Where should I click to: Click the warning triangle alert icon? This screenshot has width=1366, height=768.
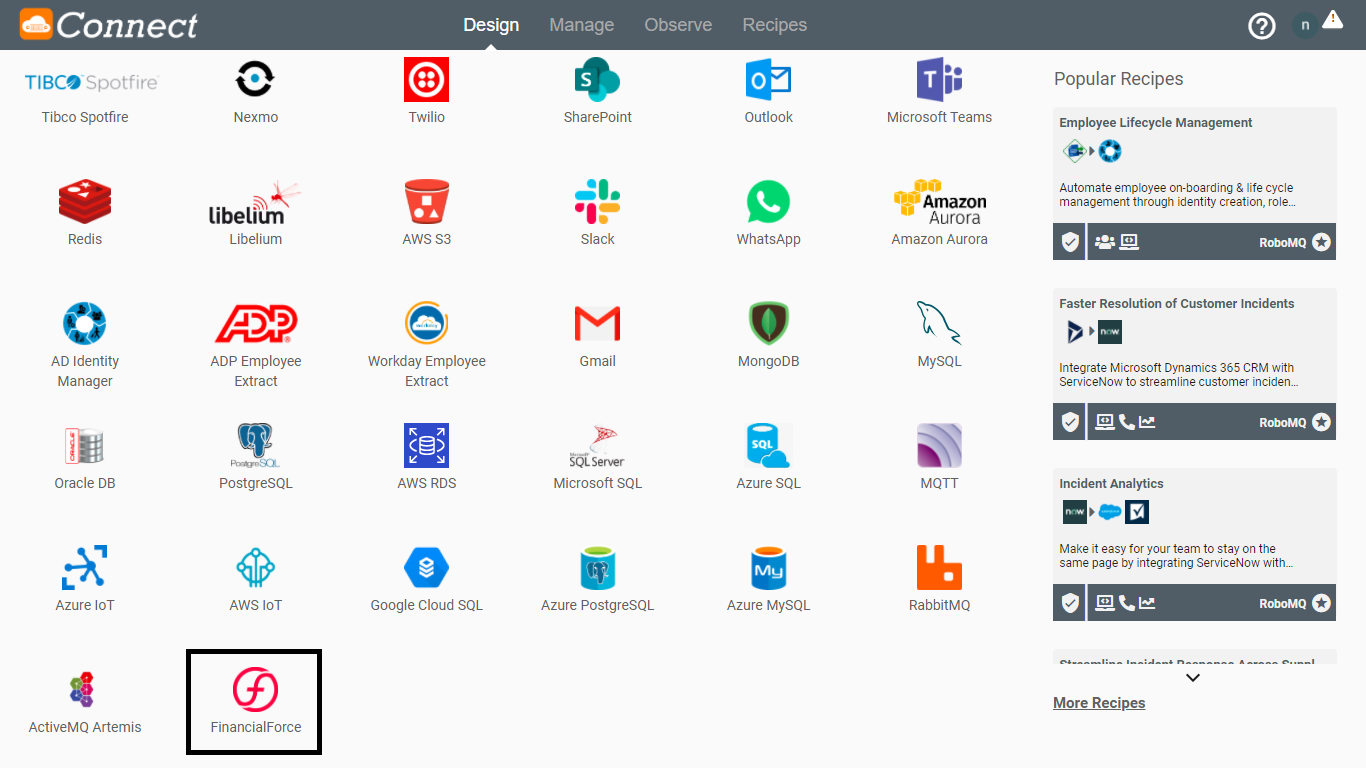coord(1332,19)
